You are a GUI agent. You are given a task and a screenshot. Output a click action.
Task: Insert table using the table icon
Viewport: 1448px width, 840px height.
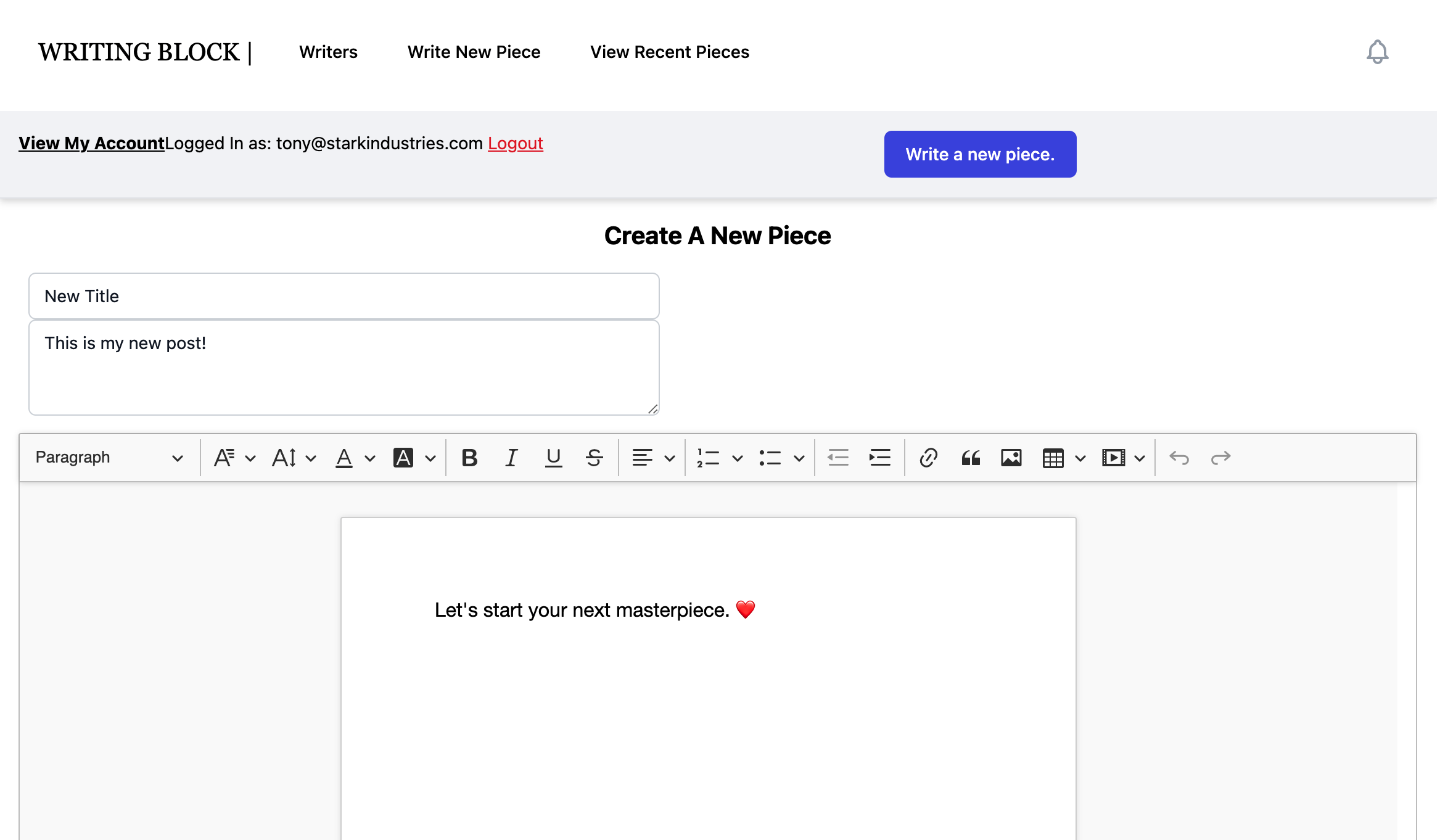coord(1053,458)
